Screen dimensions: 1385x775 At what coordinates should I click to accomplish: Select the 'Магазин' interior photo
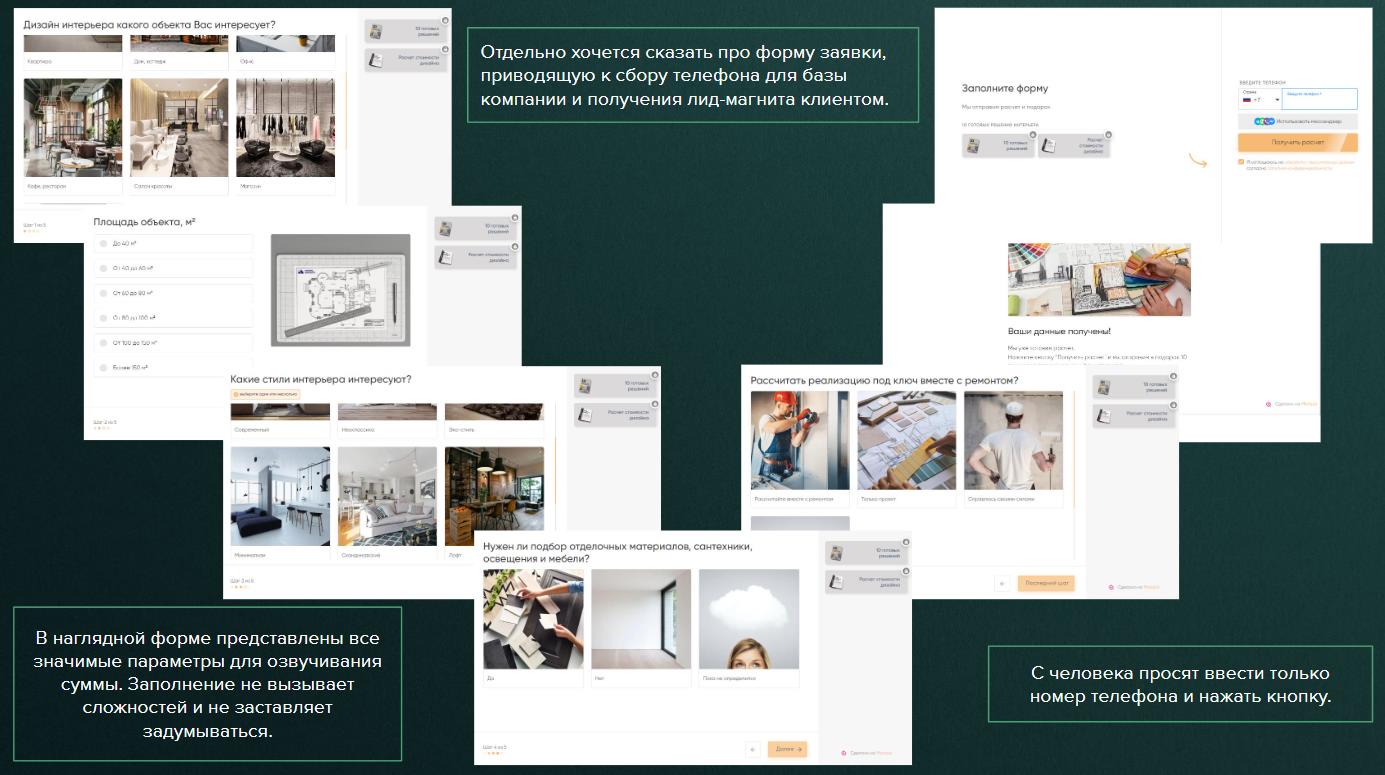pyautogui.click(x=286, y=128)
